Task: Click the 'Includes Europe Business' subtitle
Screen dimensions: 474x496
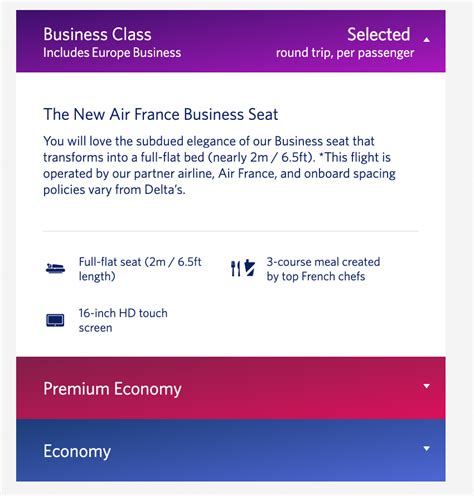Action: point(112,53)
